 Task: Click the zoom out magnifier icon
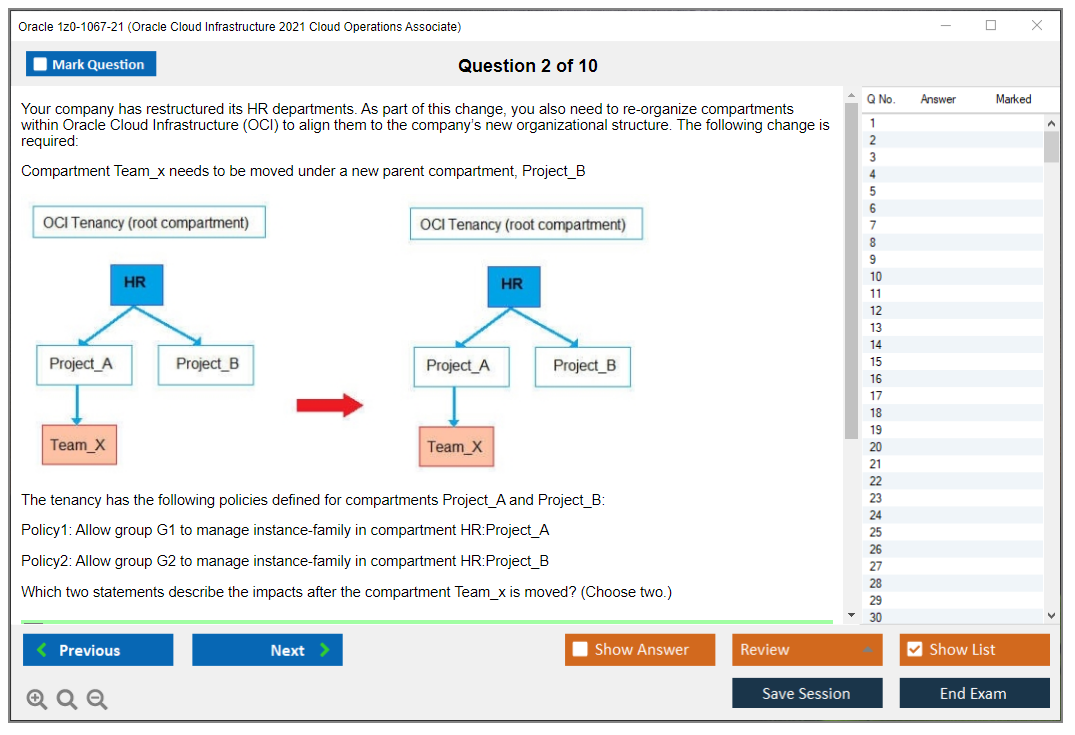[x=97, y=700]
